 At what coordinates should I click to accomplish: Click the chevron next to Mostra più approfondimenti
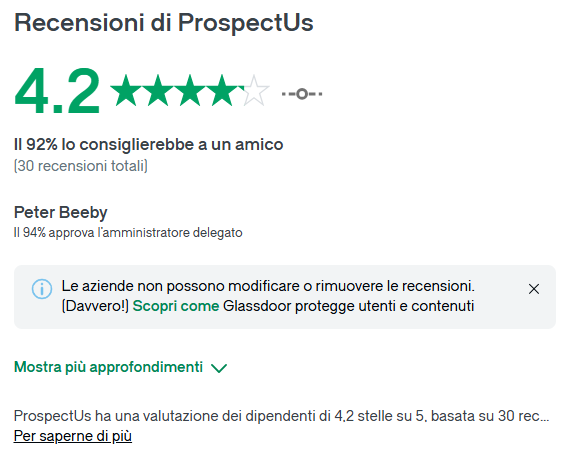pyautogui.click(x=219, y=368)
